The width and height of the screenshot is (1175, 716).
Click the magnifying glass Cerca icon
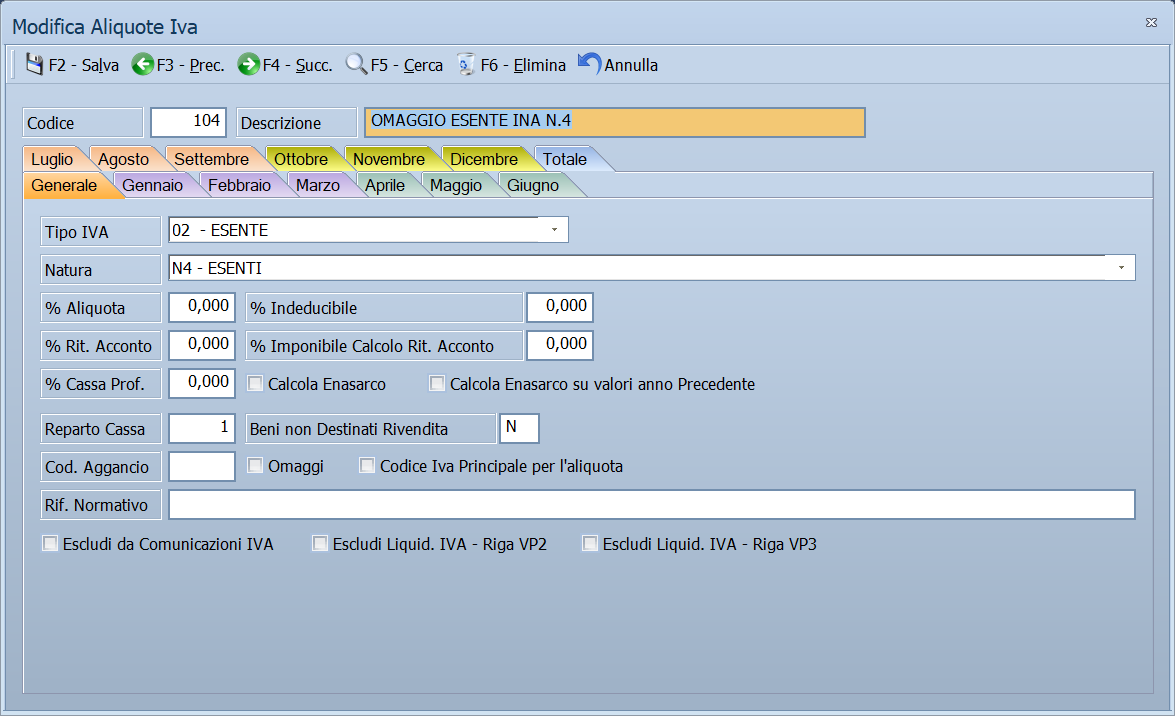[356, 64]
